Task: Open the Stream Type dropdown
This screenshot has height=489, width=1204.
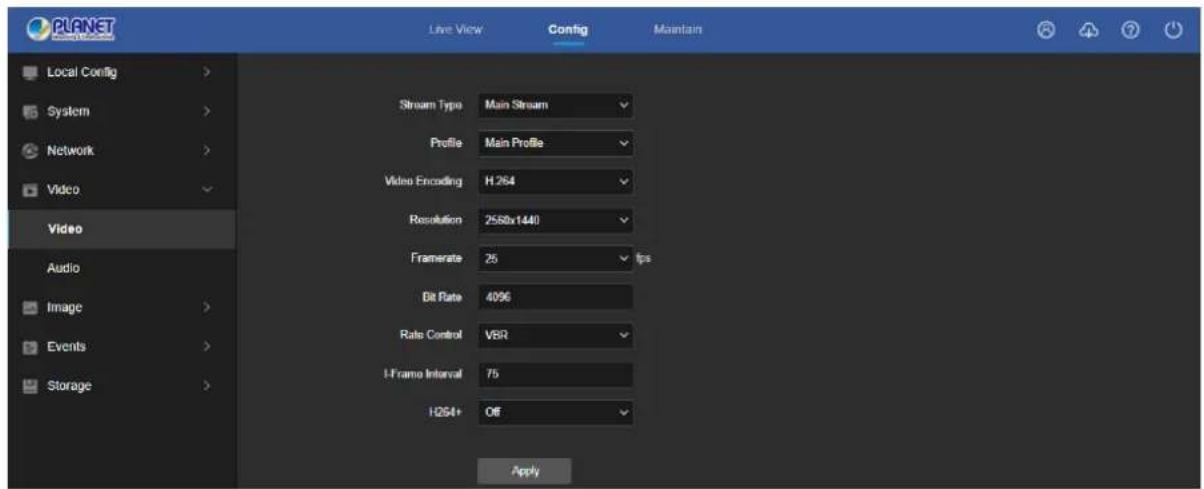Action: [x=555, y=104]
